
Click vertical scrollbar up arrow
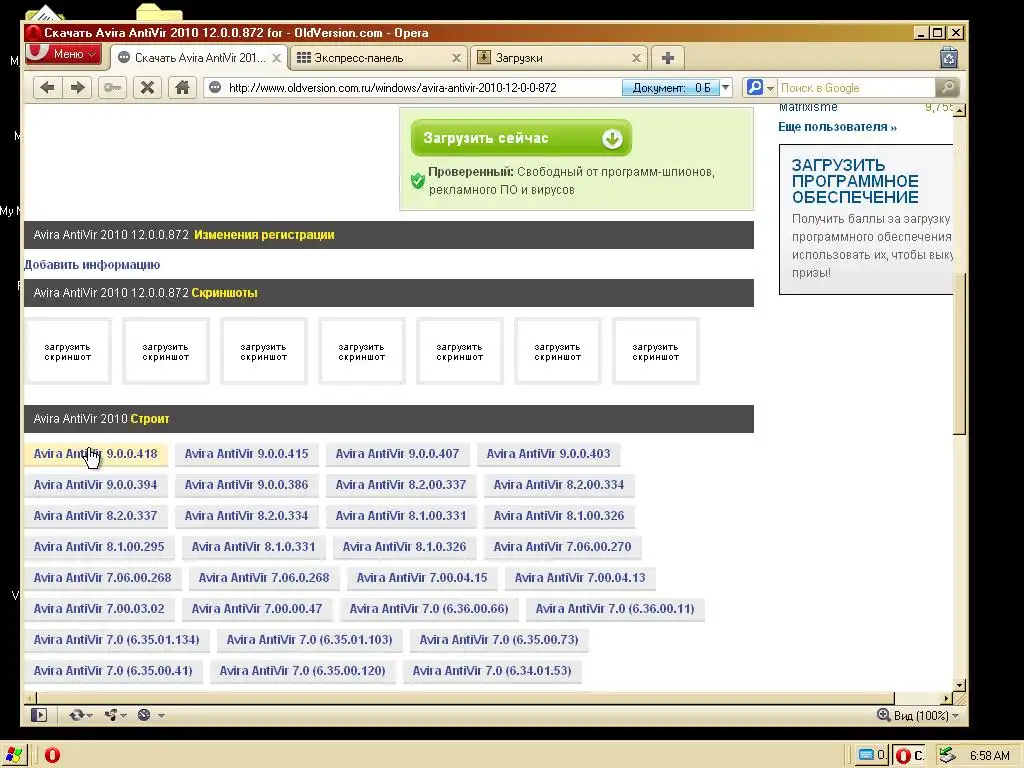click(x=959, y=111)
